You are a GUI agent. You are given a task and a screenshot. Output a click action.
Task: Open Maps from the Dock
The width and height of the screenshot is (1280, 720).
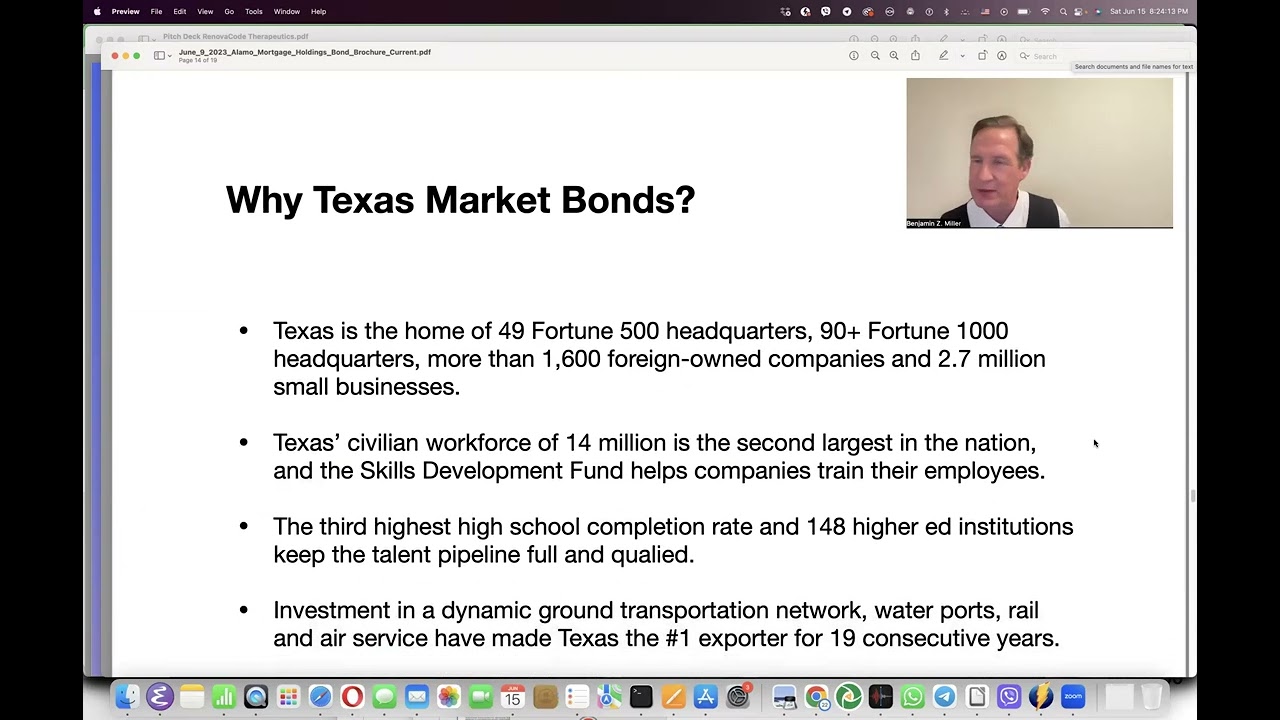[x=609, y=697]
